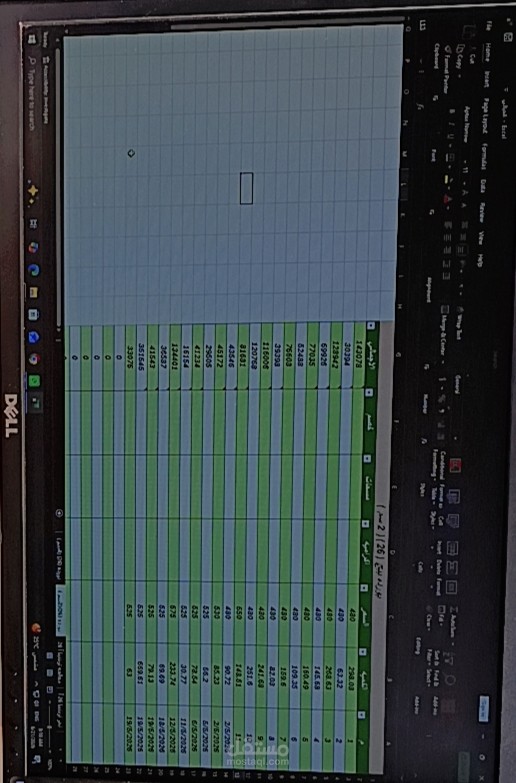Viewport: 516px width, 783px height.
Task: Open the View tab
Action: click(481, 238)
